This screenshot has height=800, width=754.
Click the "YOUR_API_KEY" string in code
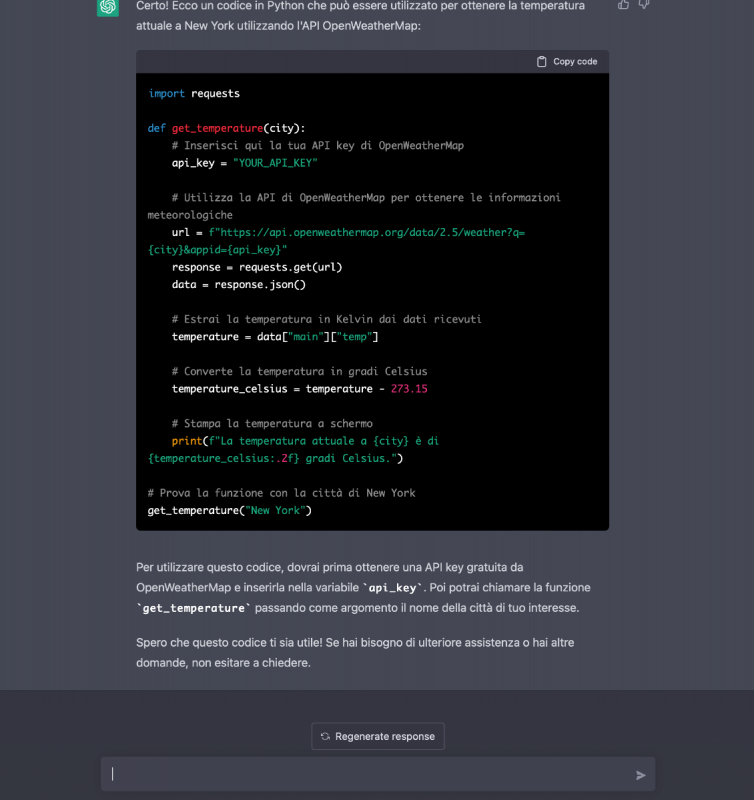275,163
